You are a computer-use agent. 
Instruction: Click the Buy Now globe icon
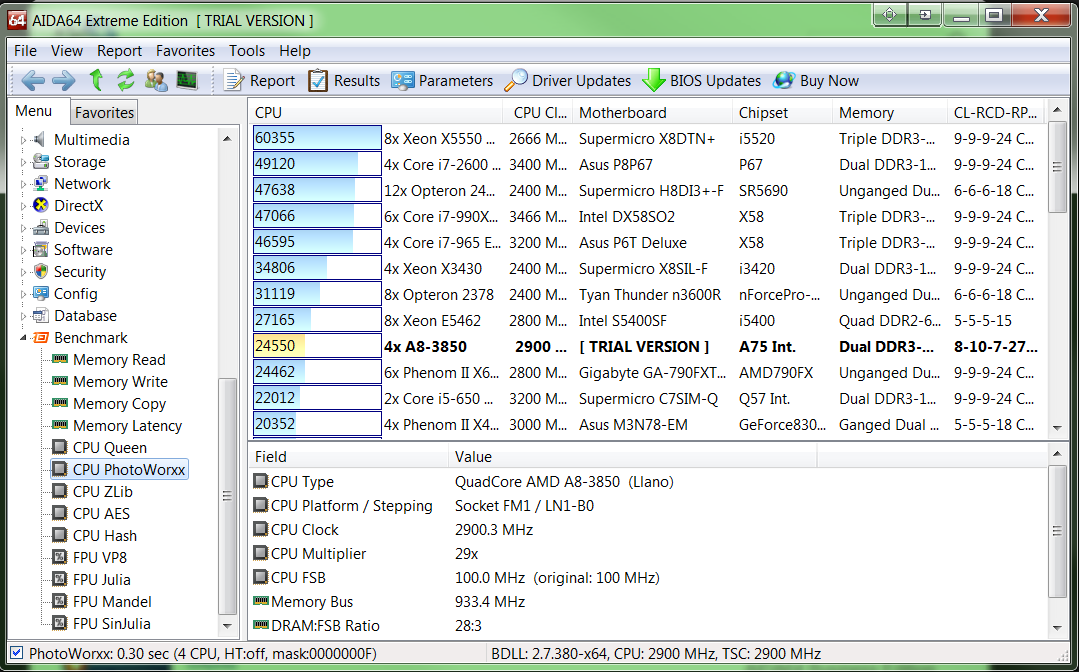click(x=784, y=80)
